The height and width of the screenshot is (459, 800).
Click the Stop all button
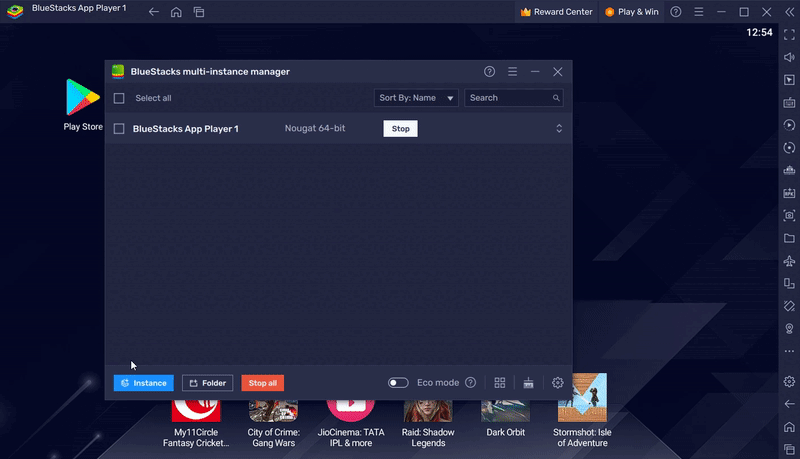pyautogui.click(x=263, y=383)
